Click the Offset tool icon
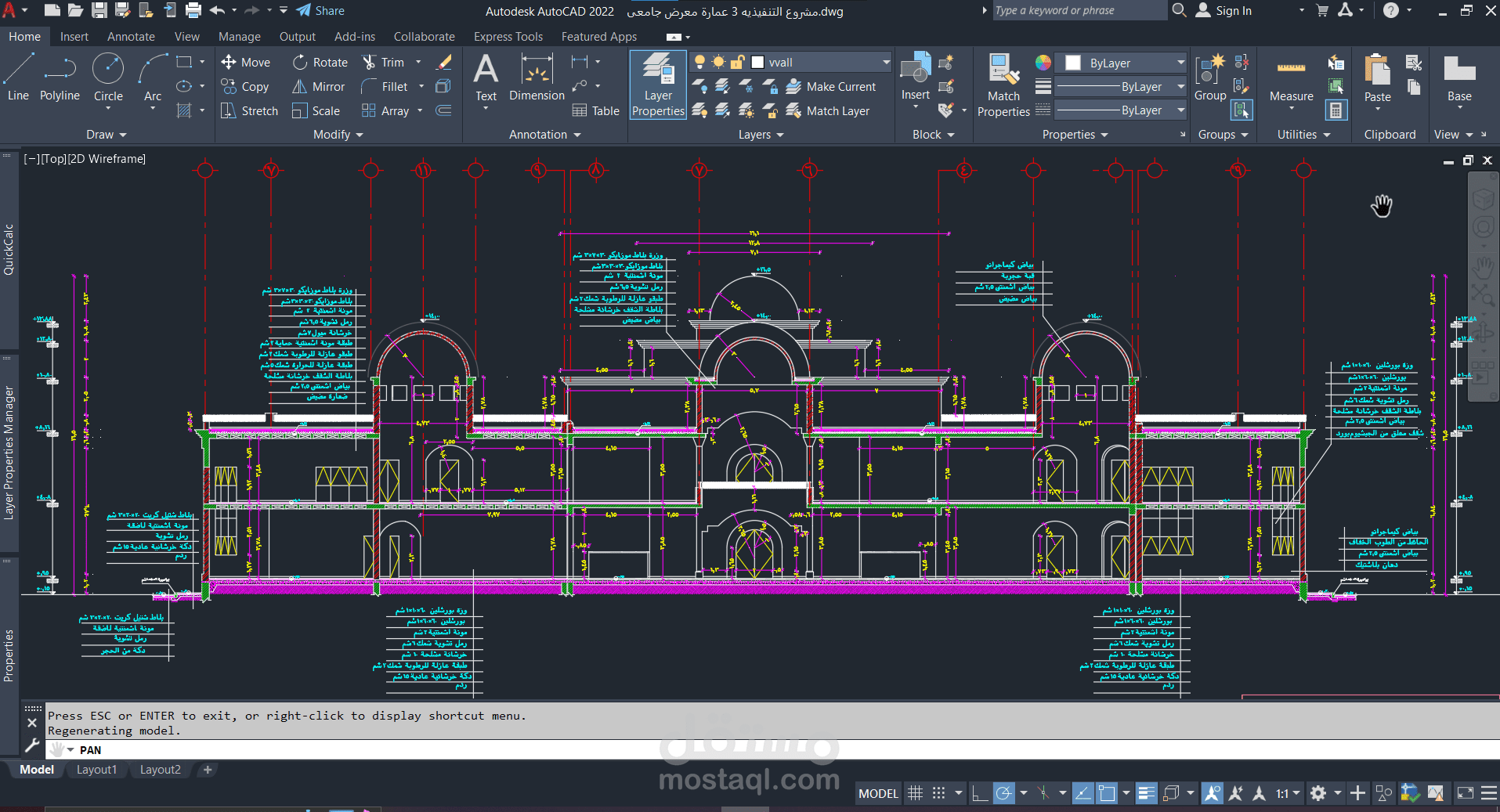This screenshot has height=812, width=1500. coord(444,110)
